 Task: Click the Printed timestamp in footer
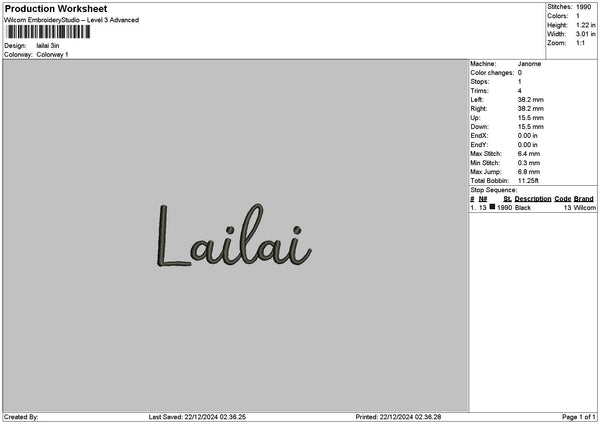pos(398,417)
